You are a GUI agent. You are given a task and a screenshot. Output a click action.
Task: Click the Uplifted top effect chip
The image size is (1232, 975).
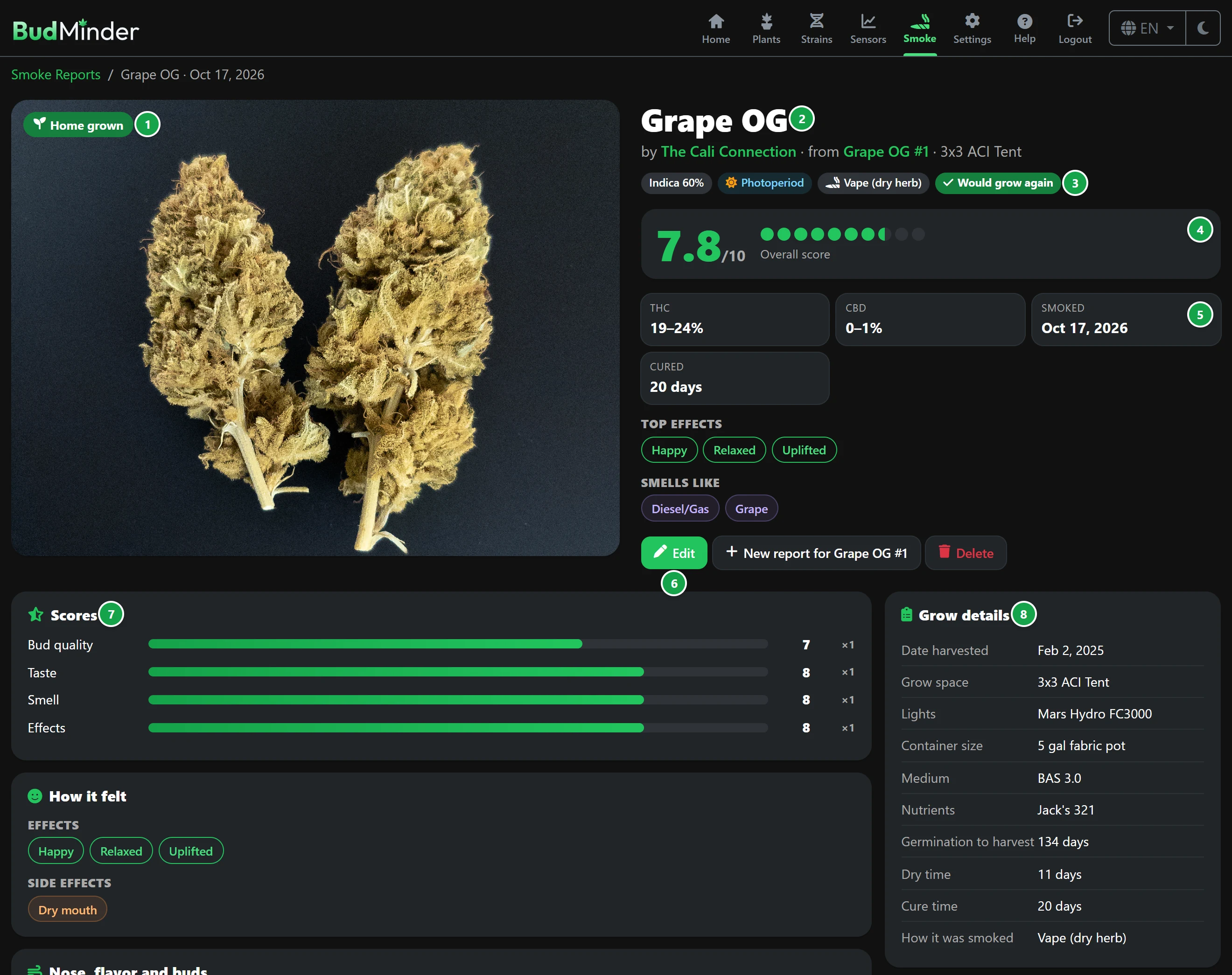(x=804, y=450)
